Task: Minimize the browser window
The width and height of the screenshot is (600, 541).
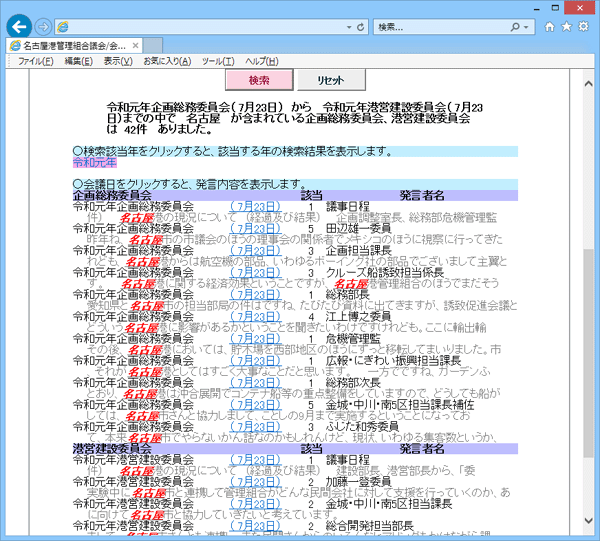Action: pyautogui.click(x=537, y=8)
